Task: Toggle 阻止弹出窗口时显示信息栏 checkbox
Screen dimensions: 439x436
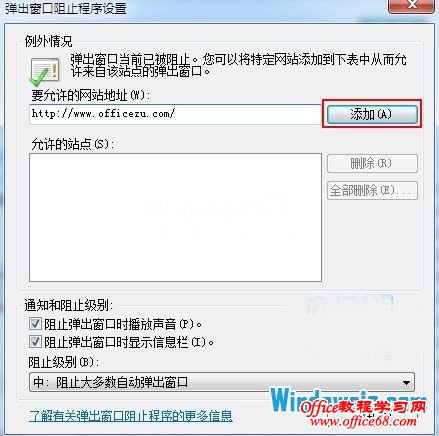Action: point(35,342)
